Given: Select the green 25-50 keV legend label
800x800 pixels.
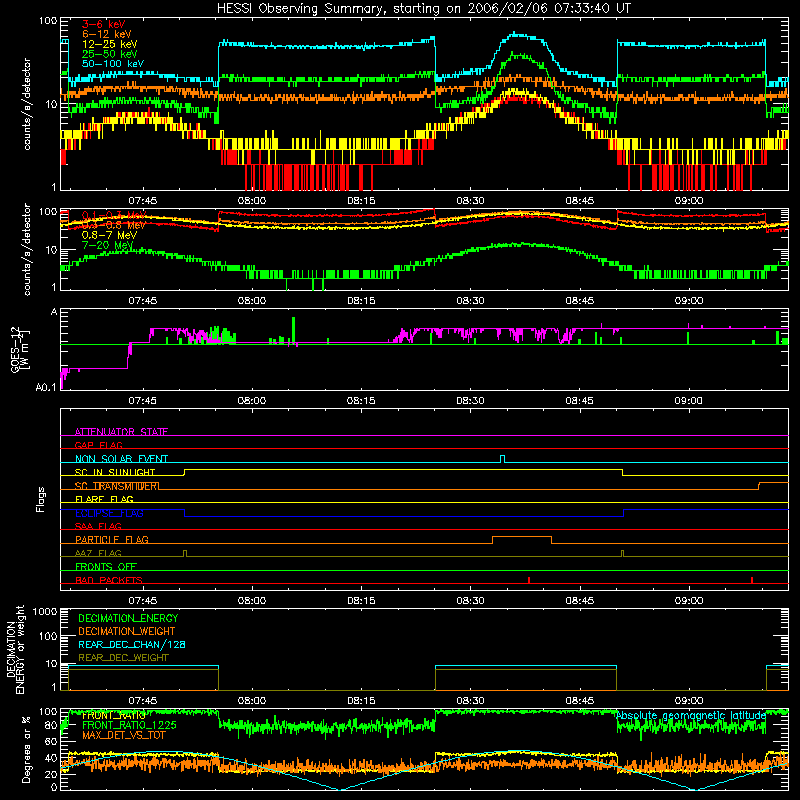Looking at the screenshot, I should (110, 54).
